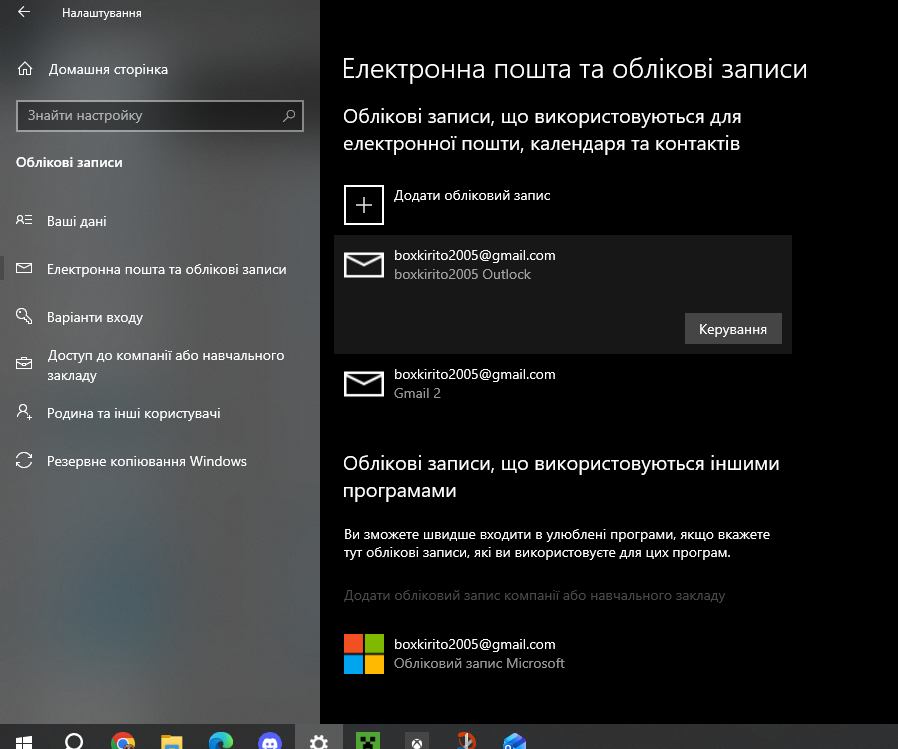The image size is (898, 749).
Task: Click the plus icon to add account
Action: click(364, 205)
